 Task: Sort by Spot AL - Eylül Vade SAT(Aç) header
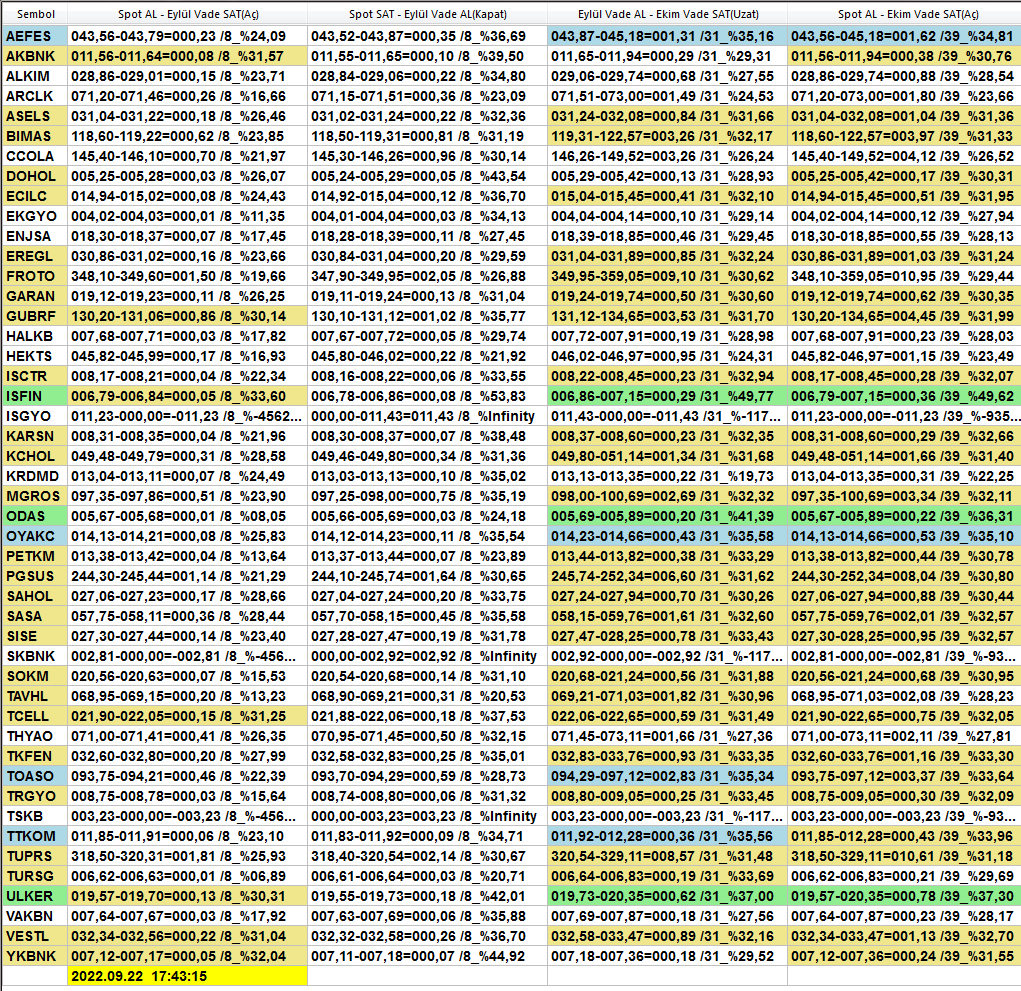click(x=188, y=14)
